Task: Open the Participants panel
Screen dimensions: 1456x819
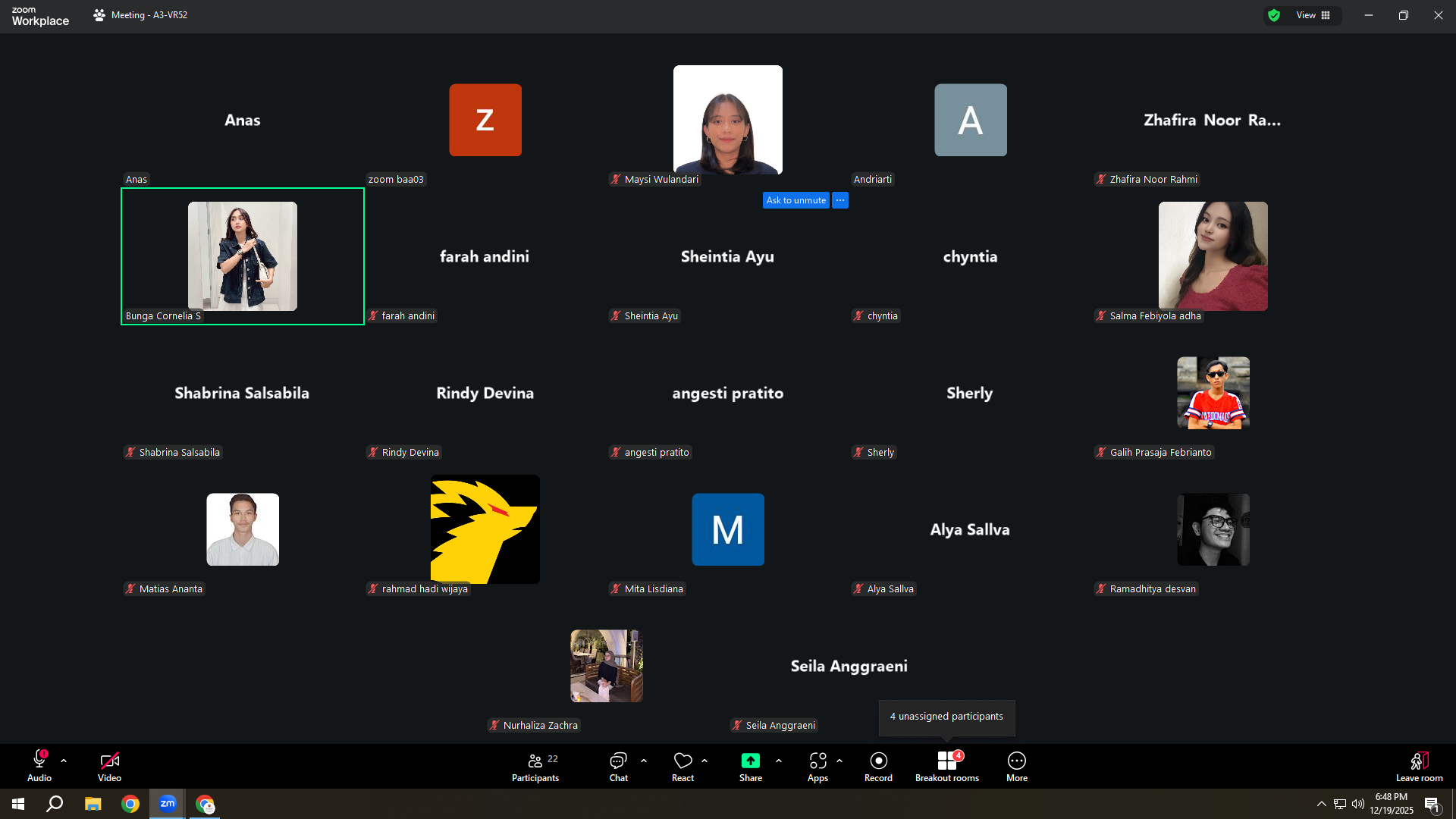Action: 535,766
